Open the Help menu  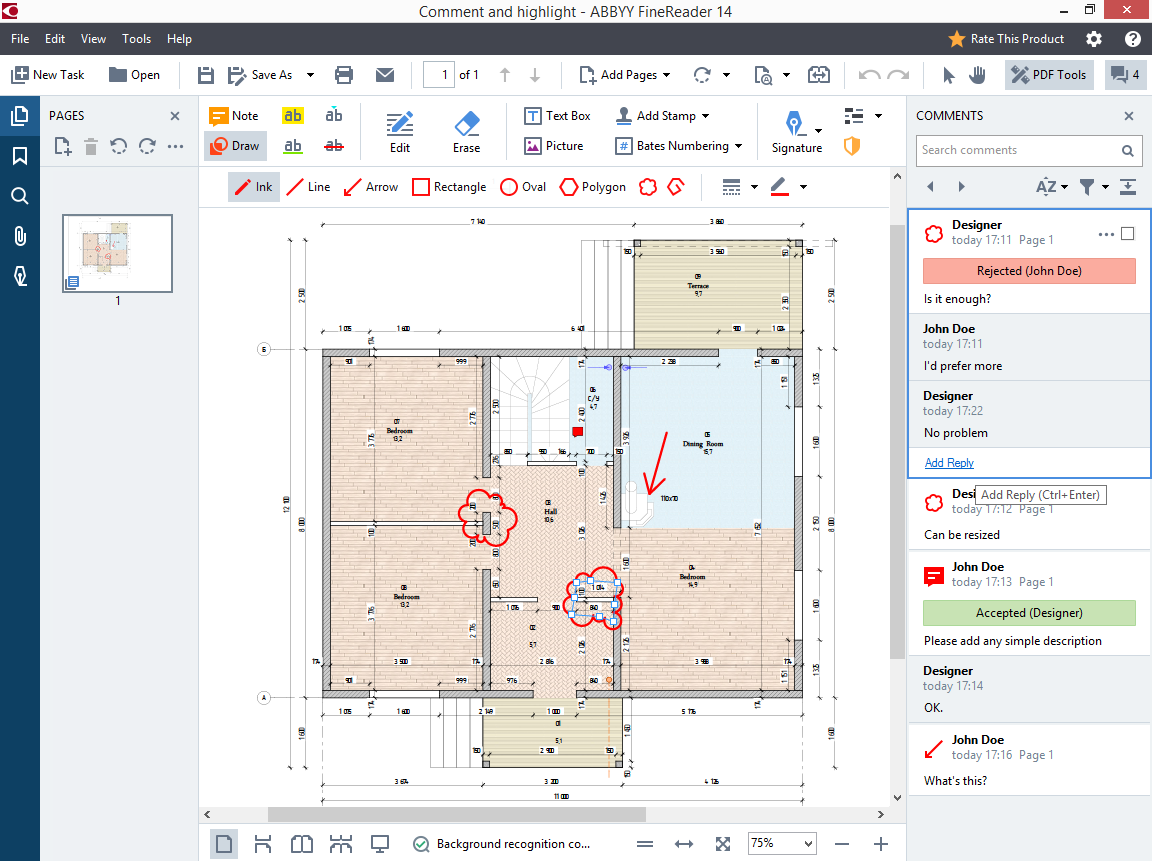tap(179, 39)
